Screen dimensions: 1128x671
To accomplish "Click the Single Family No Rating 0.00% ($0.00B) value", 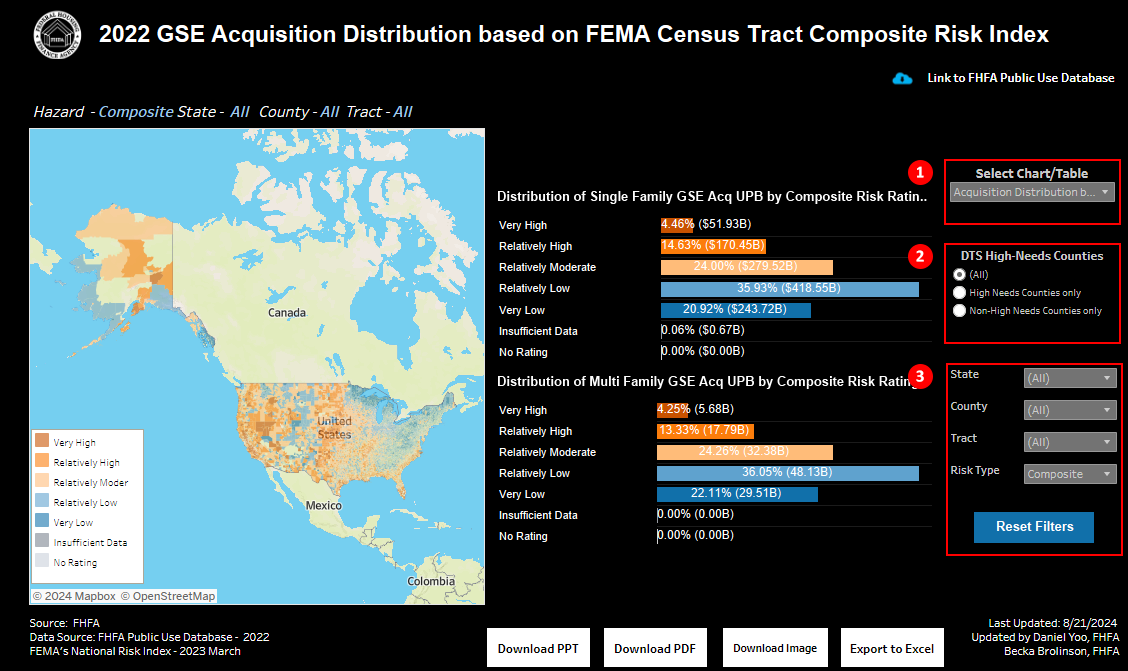I will pyautogui.click(x=703, y=351).
